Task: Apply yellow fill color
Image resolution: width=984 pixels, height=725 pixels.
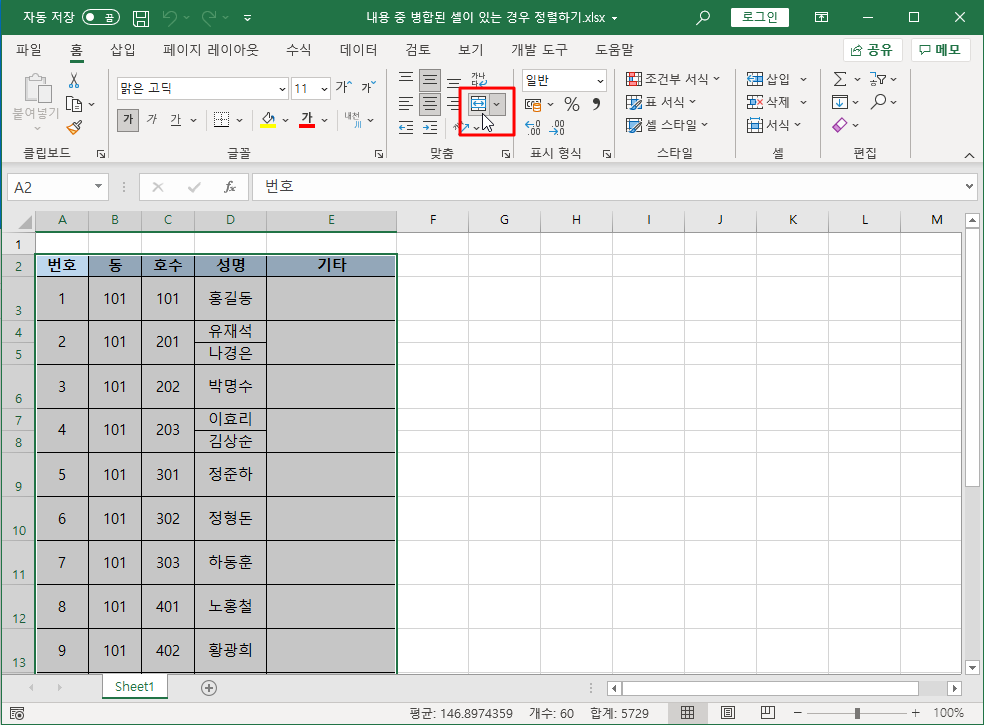Action: 268,119
